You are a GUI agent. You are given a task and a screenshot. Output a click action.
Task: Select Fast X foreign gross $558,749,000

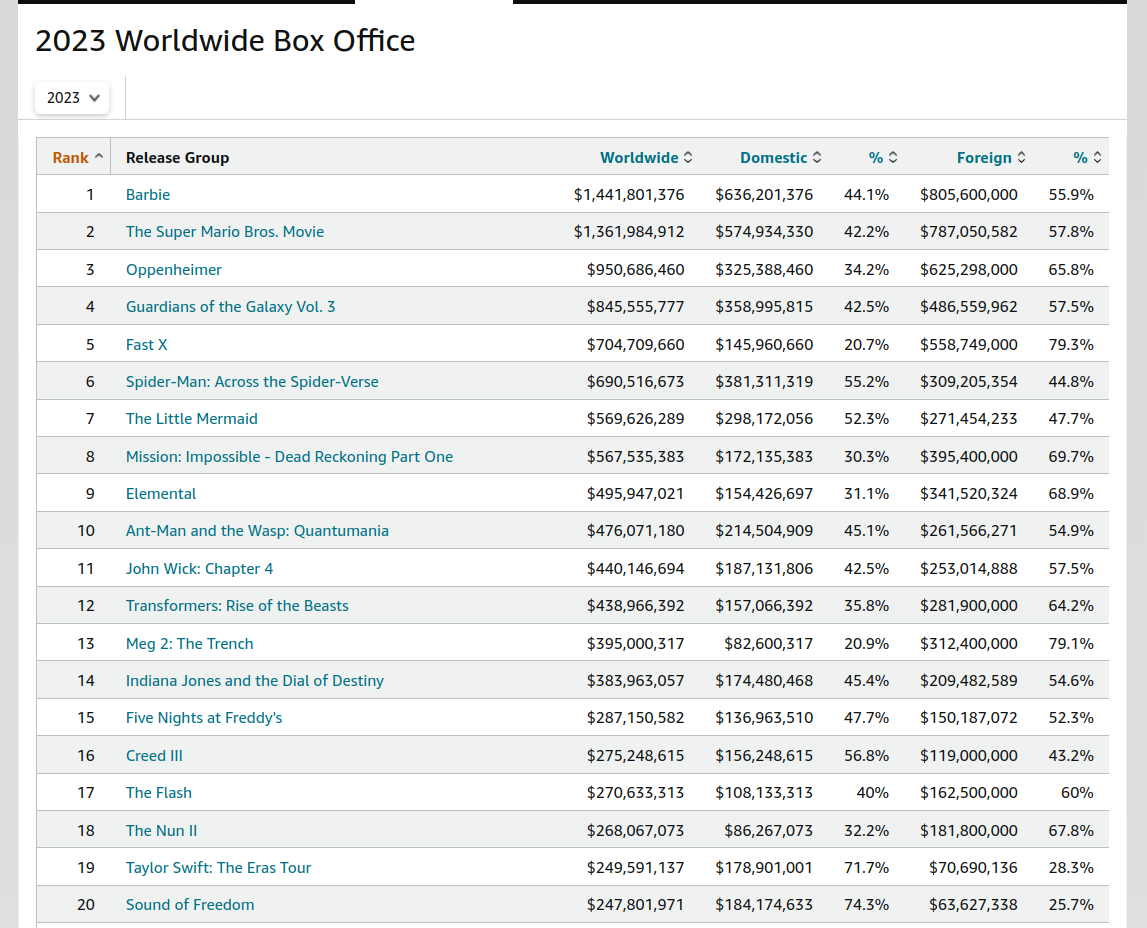click(969, 344)
